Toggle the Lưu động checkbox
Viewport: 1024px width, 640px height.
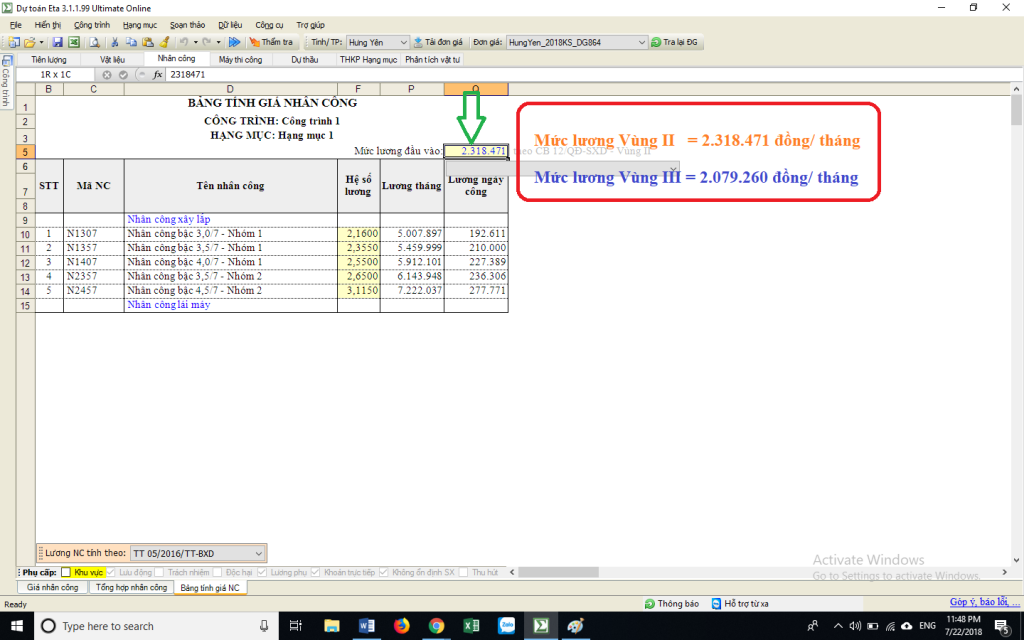click(x=111, y=572)
